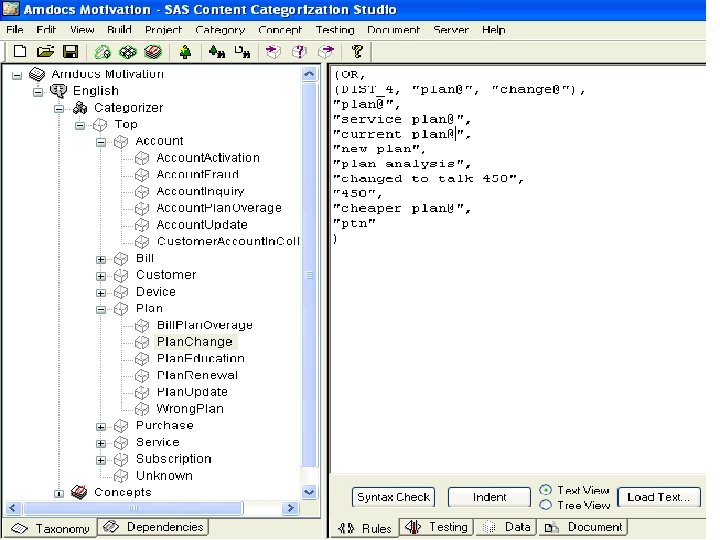
Task: Open the Server menu
Action: 451,30
